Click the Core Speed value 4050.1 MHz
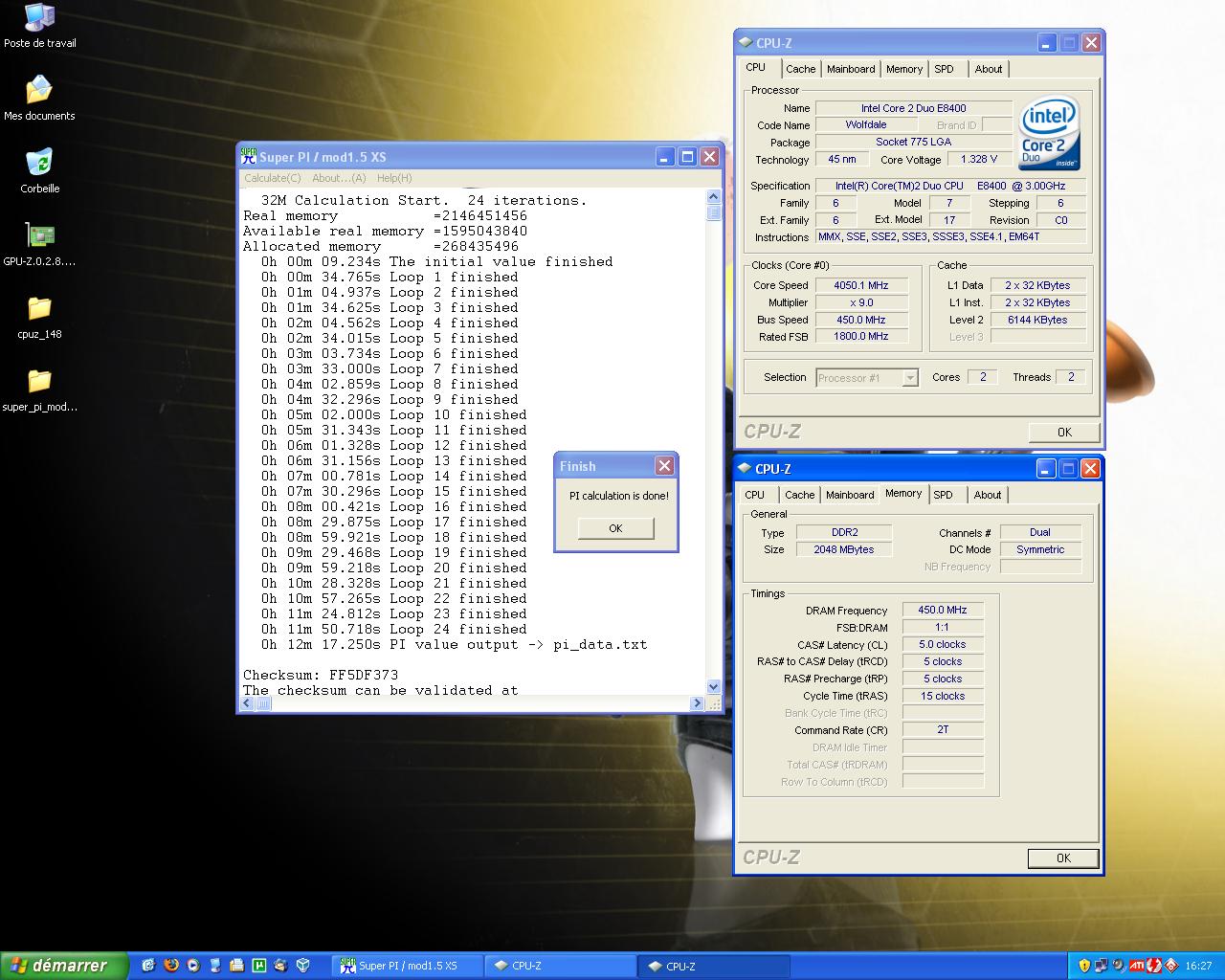Image resolution: width=1225 pixels, height=980 pixels. 860,285
